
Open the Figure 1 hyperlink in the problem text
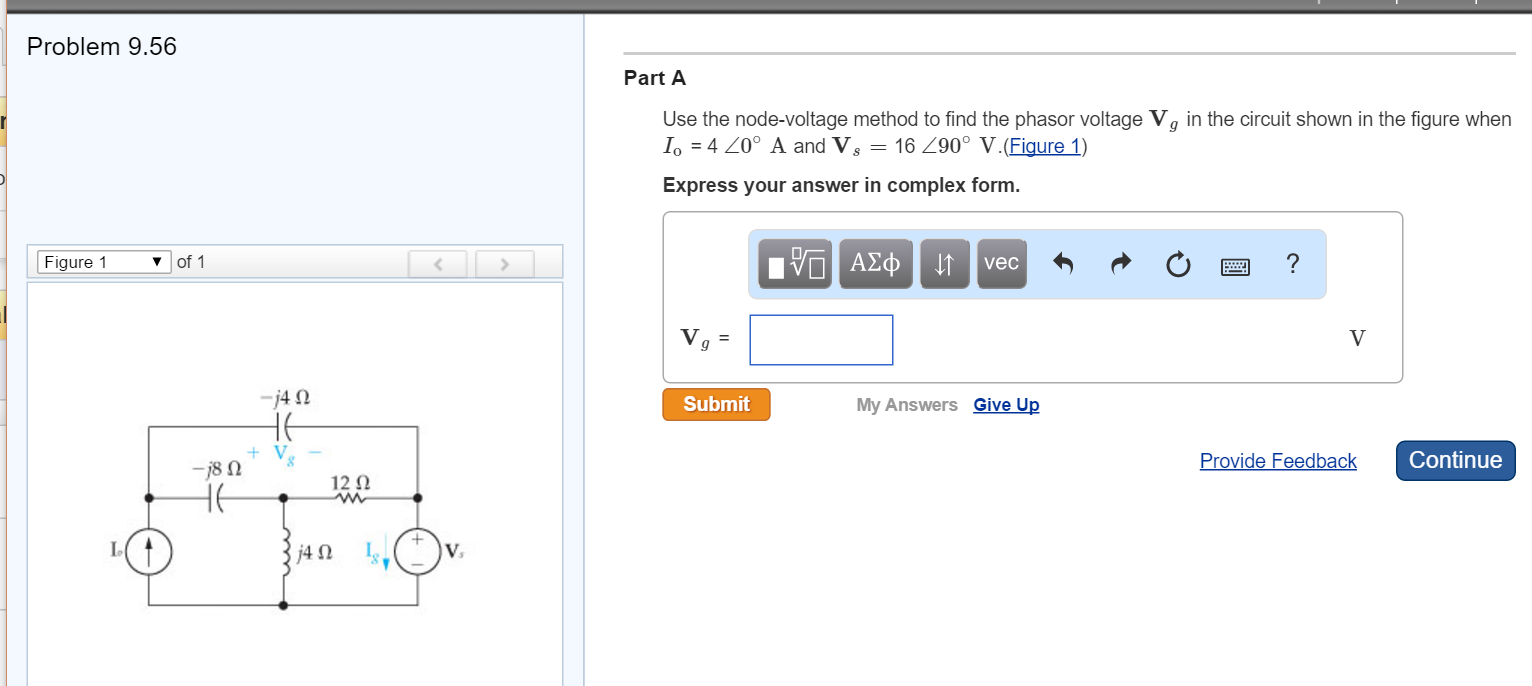coord(1044,146)
